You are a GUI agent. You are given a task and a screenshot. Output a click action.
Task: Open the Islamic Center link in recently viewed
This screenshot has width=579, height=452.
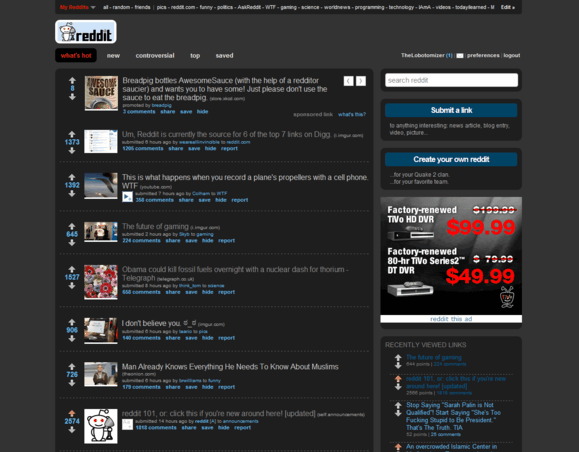[451, 447]
